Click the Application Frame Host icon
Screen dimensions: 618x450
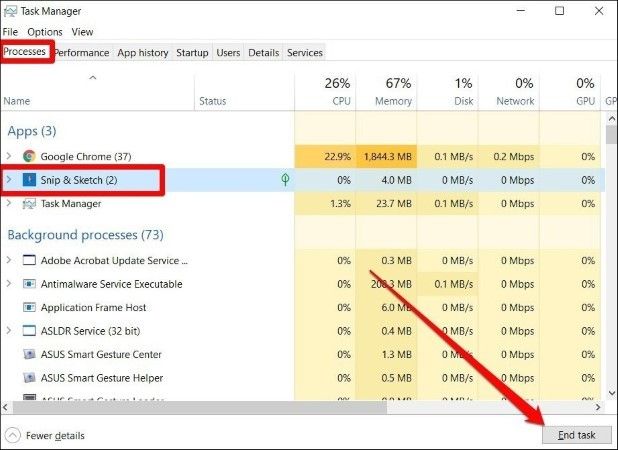click(x=29, y=307)
